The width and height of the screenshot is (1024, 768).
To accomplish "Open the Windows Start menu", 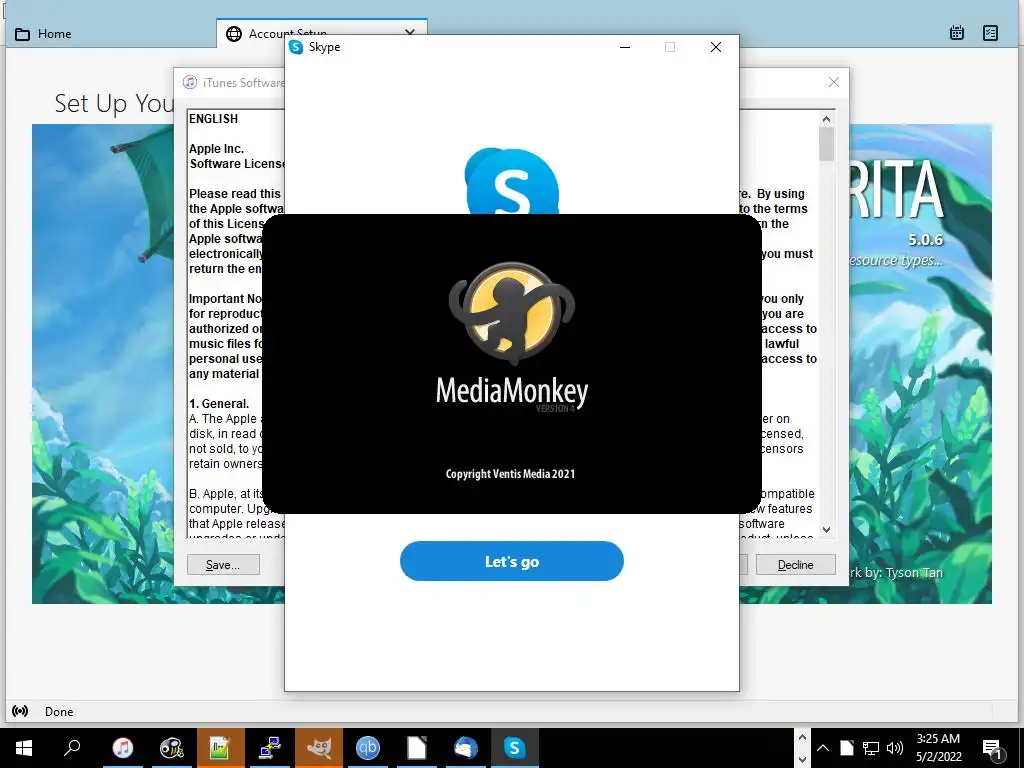I will (x=24, y=748).
